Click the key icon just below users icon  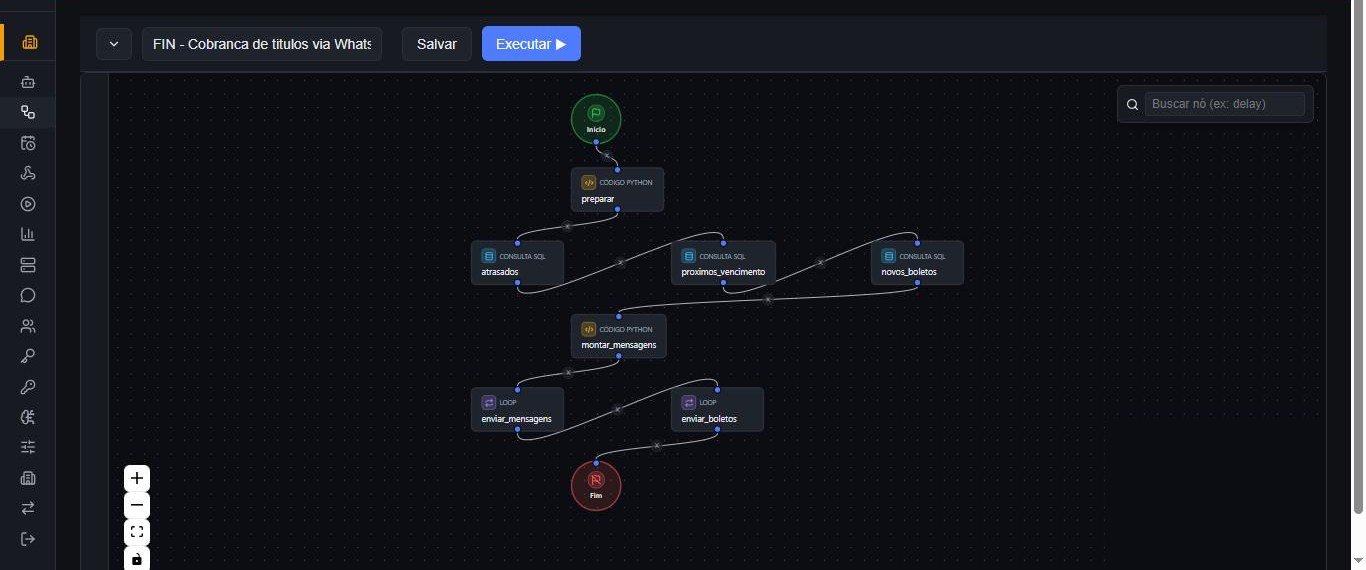[x=28, y=356]
